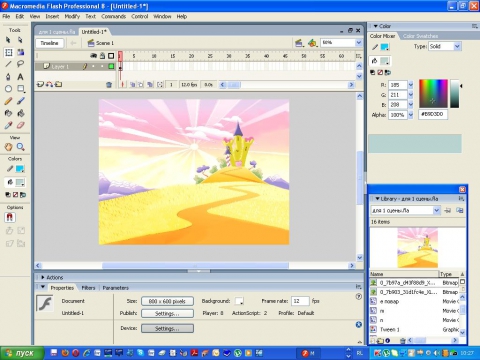Open the Control menu

[140, 16]
